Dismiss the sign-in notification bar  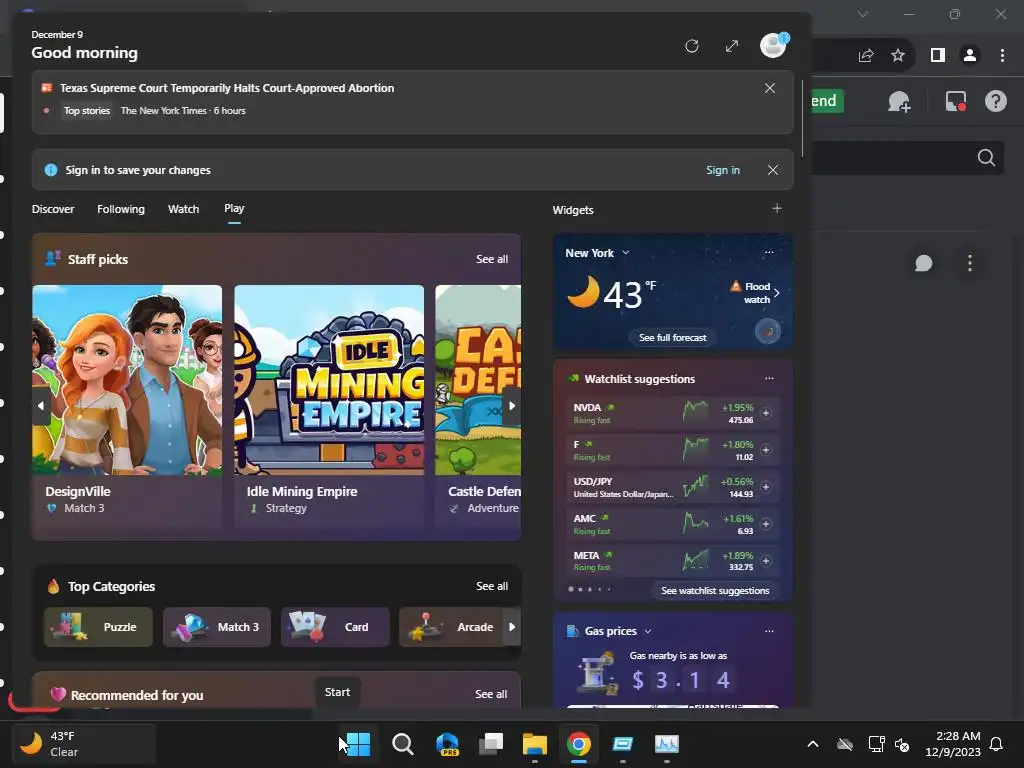pos(773,170)
